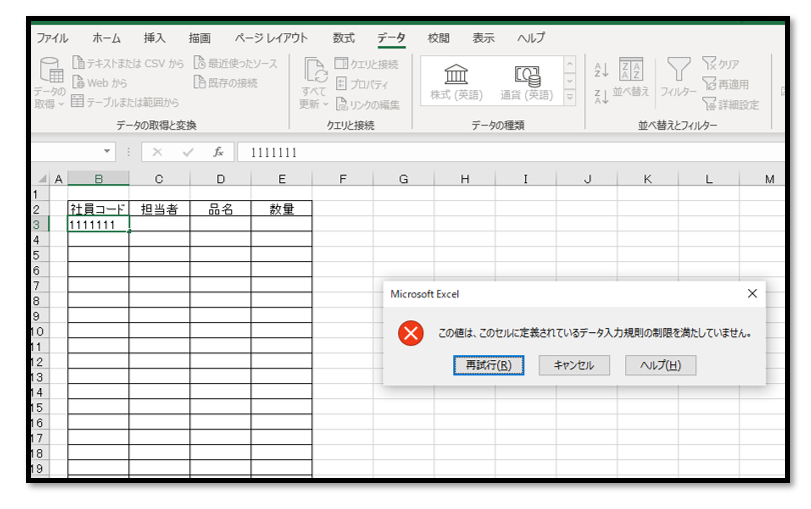Click the insert function fx icon
The image size is (811, 509).
(218, 152)
